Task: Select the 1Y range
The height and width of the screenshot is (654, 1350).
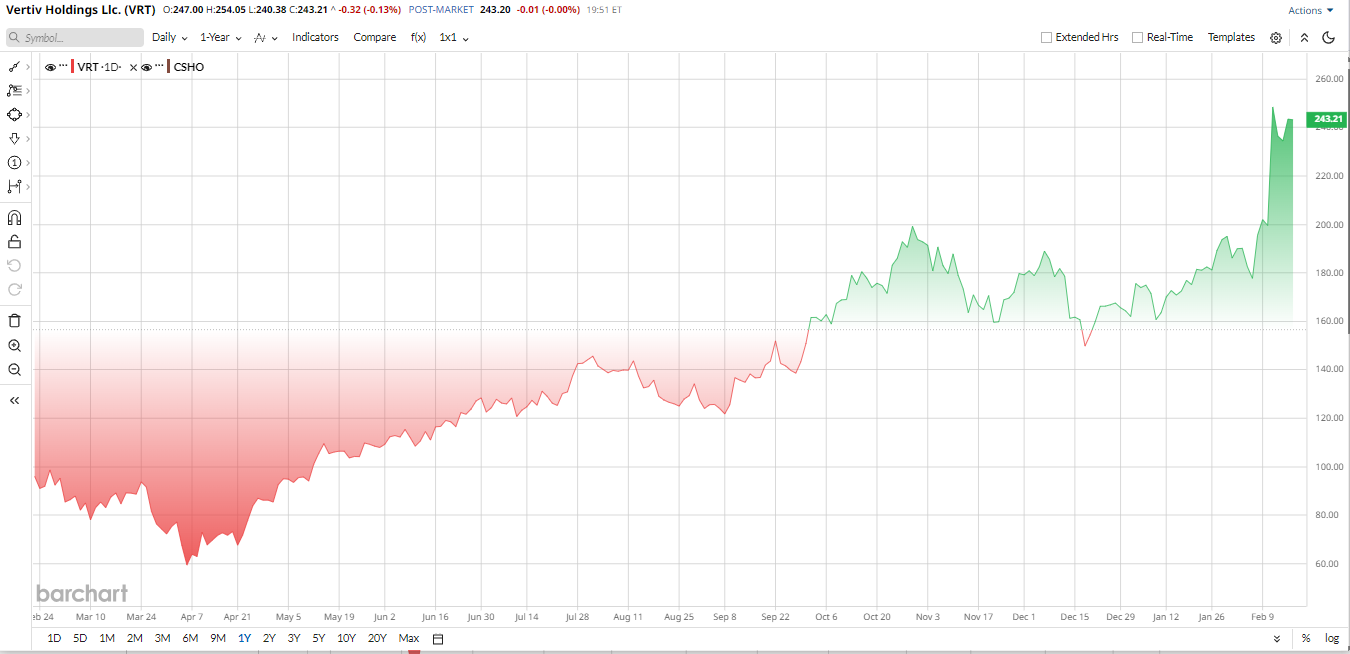Action: tap(244, 638)
